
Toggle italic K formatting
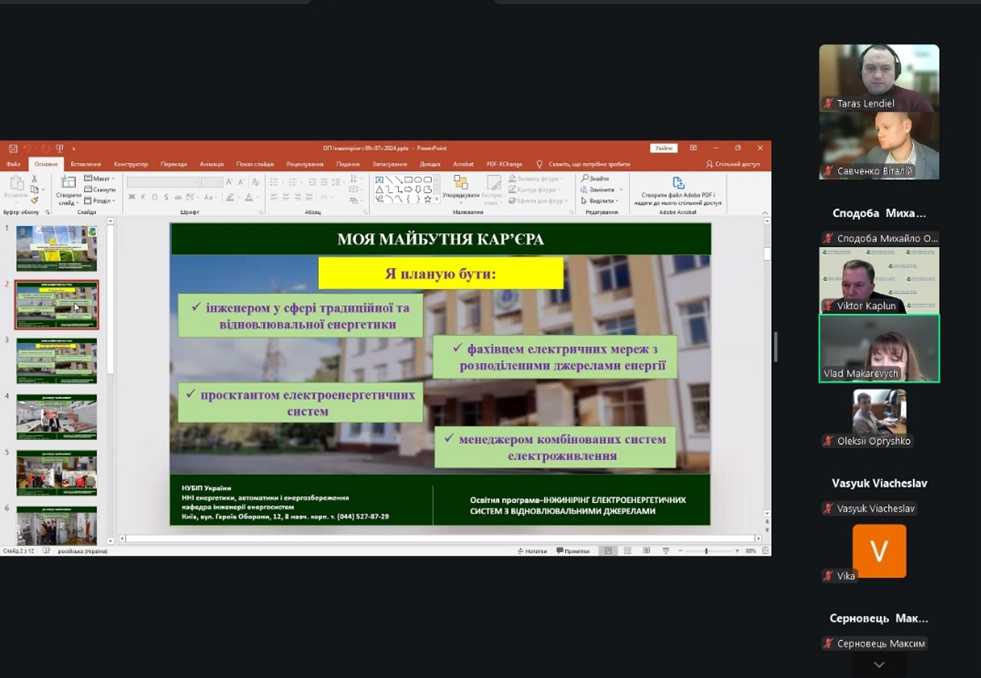[143, 197]
